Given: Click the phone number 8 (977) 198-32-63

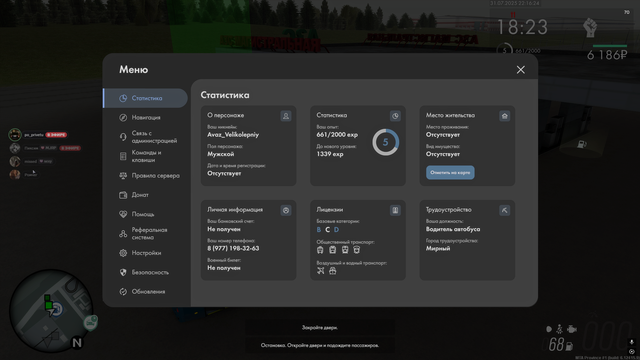Looking at the screenshot, I should pyautogui.click(x=233, y=249).
